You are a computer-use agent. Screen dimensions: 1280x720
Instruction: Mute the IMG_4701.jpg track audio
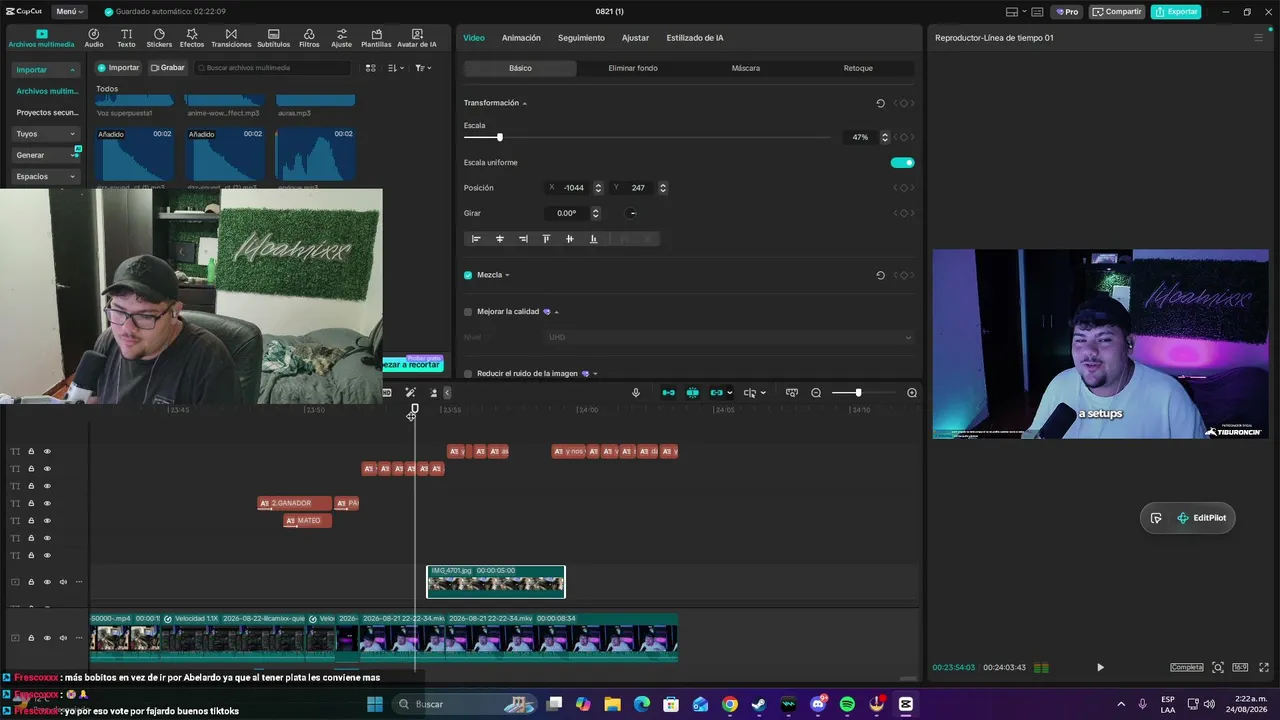[63, 582]
